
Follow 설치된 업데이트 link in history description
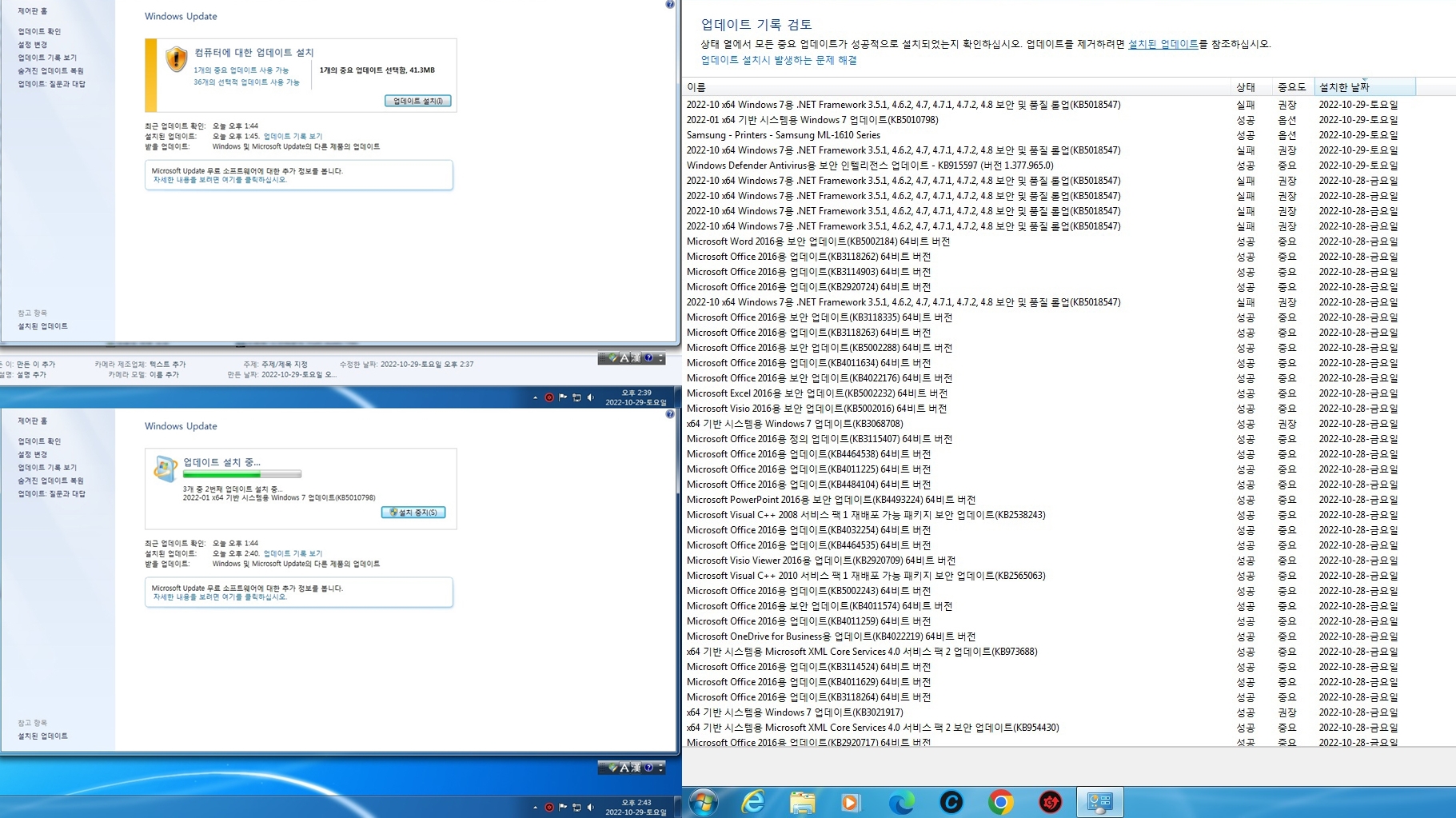(x=1163, y=44)
